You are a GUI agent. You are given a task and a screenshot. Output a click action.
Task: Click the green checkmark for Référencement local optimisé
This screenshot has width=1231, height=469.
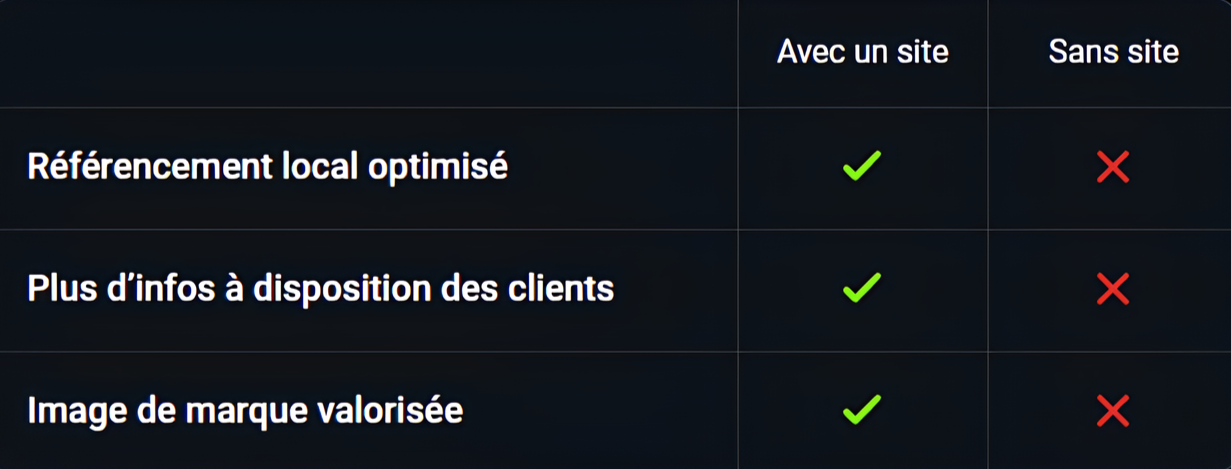pyautogui.click(x=862, y=166)
